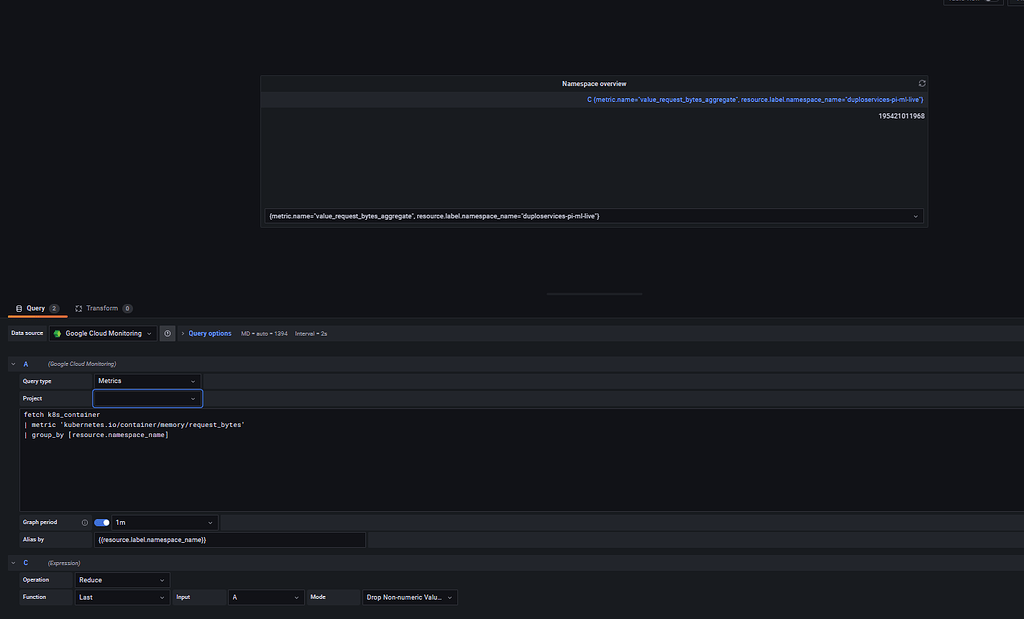Click the Alias by input field
This screenshot has width=1024, height=619.
[x=230, y=539]
